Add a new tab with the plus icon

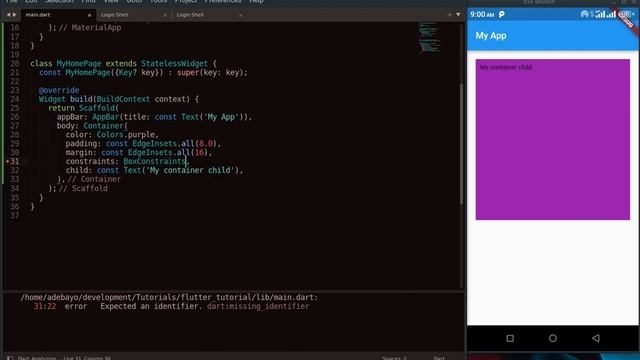click(x=449, y=15)
